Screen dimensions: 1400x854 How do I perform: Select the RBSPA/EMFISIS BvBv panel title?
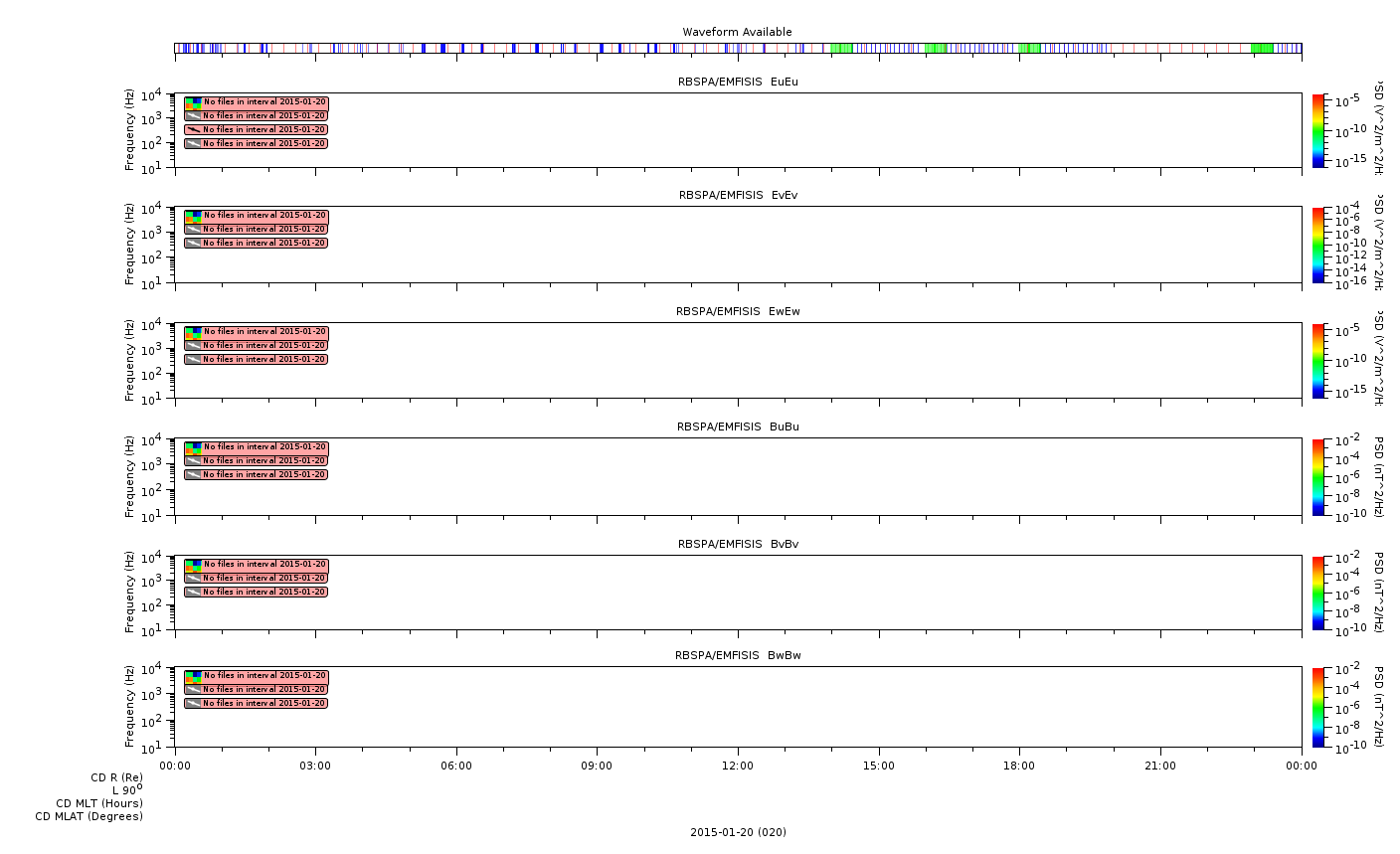pos(738,545)
